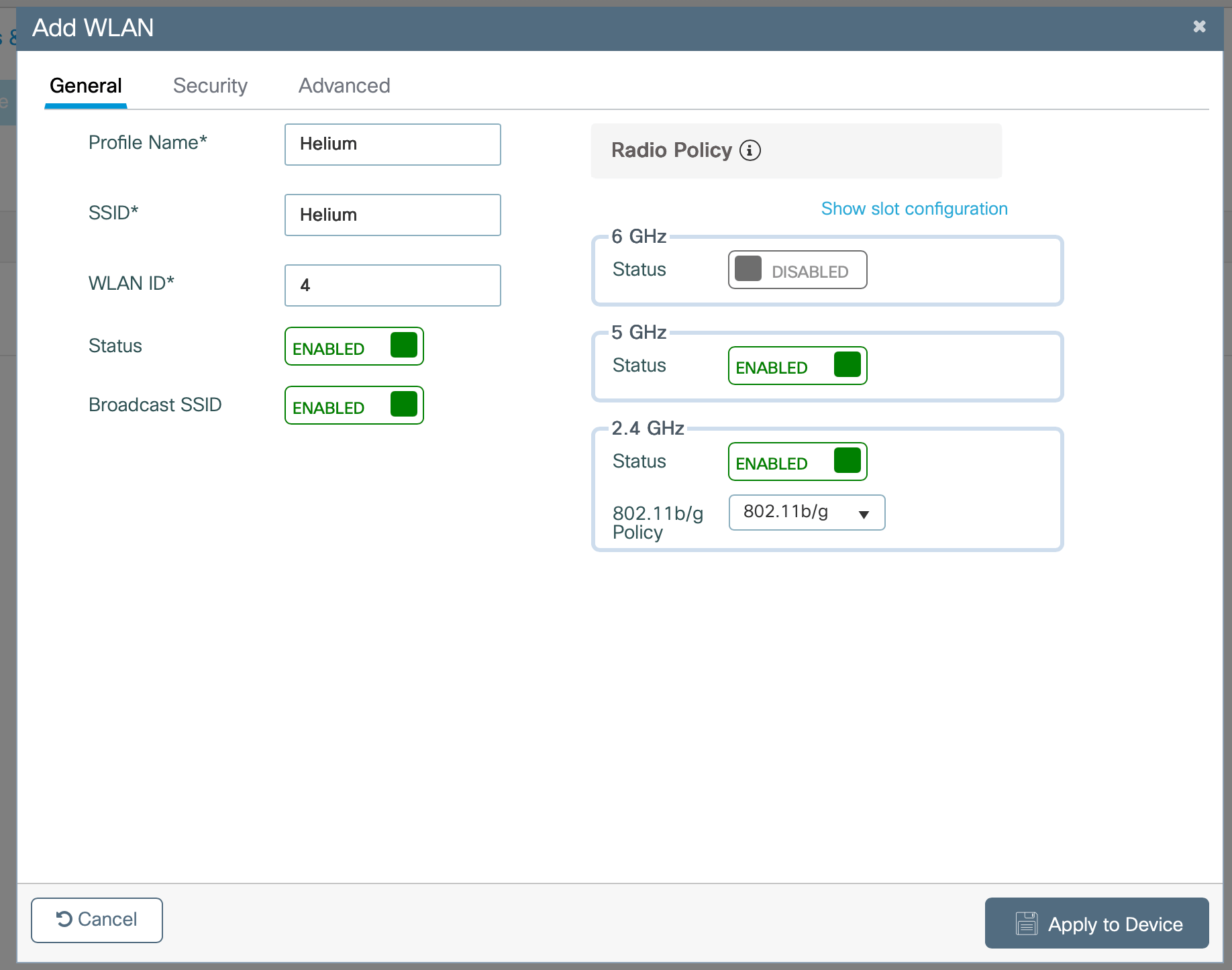
Task: Disable the 5 GHz radio status
Action: click(797, 366)
